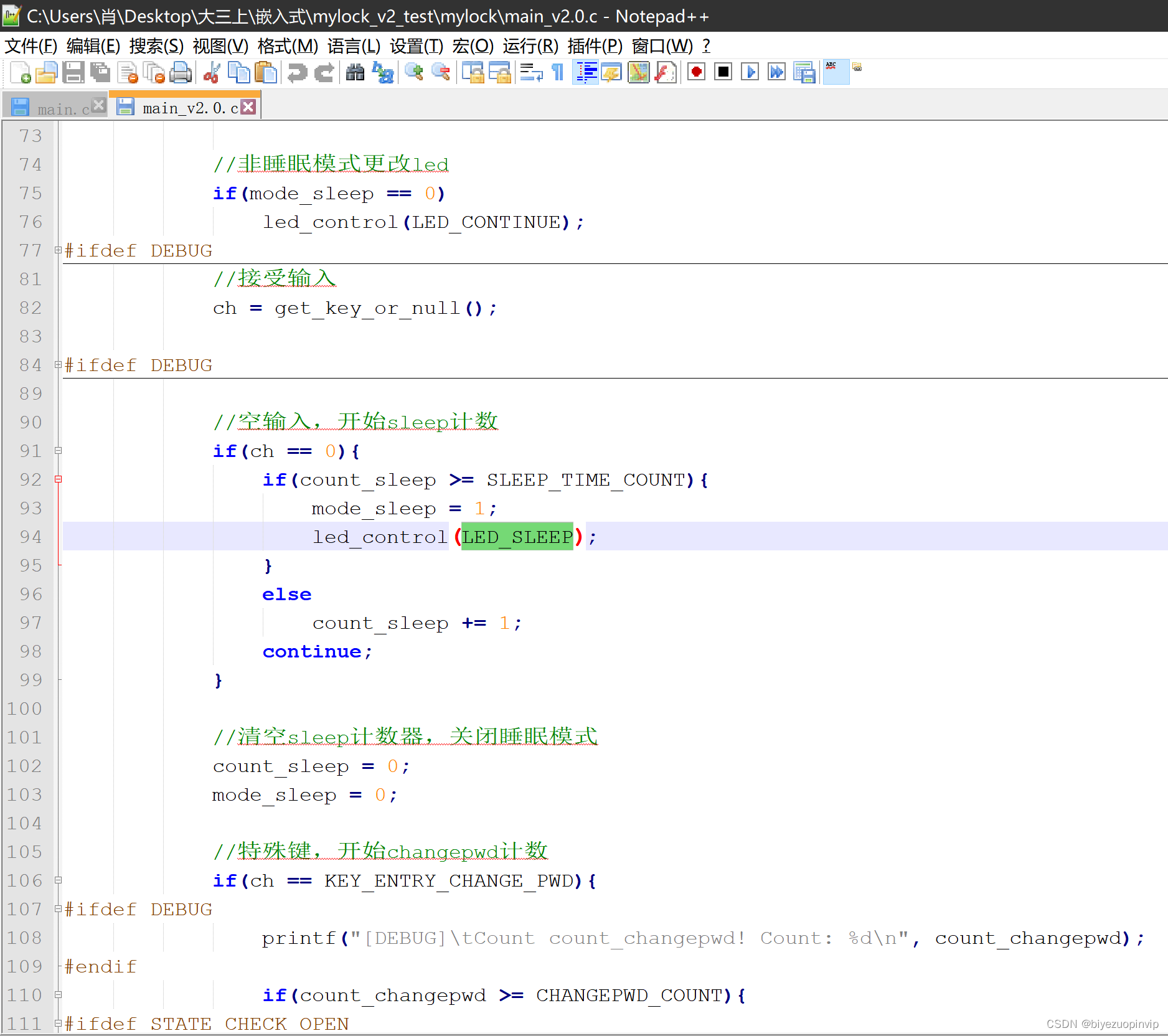Screen dimensions: 1168x1036
Task: Close the main.c tab
Action: point(98,105)
